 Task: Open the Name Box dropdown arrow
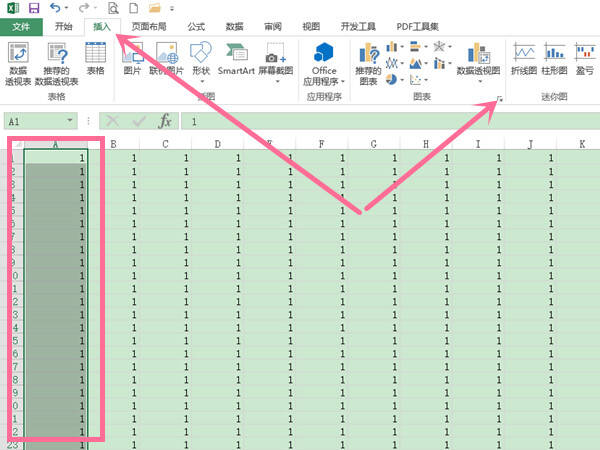click(x=70, y=121)
